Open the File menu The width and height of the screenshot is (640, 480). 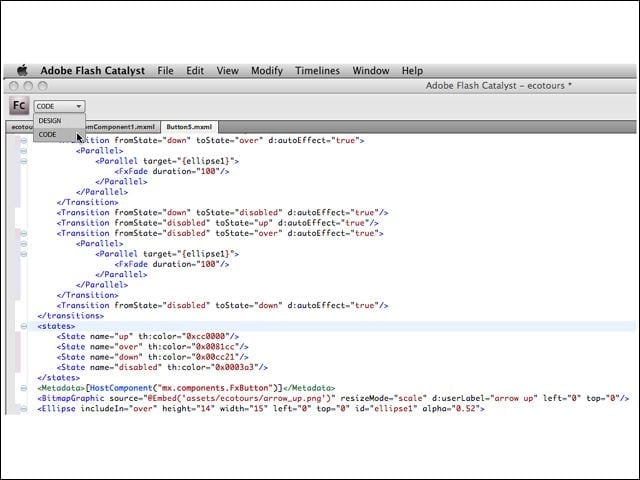click(x=165, y=71)
